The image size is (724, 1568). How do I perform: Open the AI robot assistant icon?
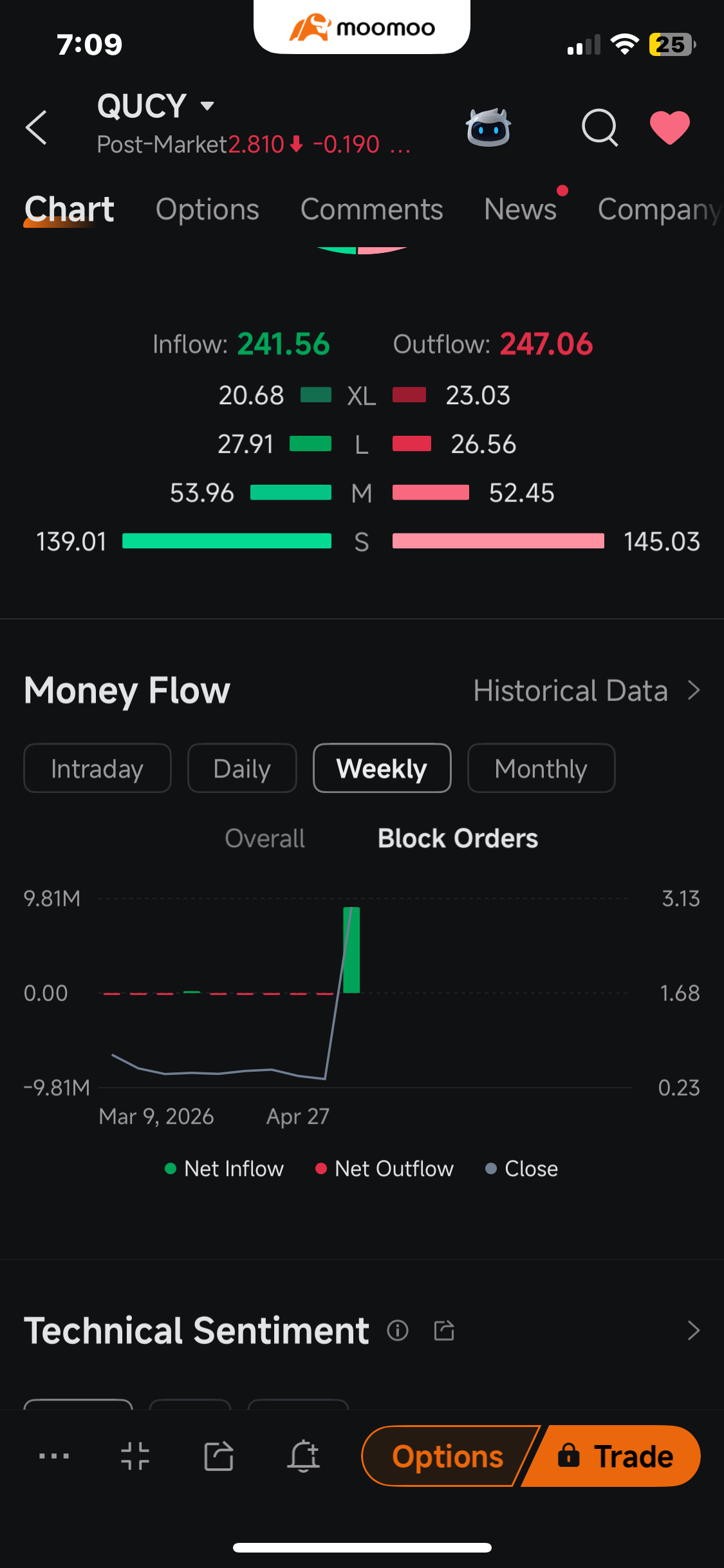click(x=488, y=127)
